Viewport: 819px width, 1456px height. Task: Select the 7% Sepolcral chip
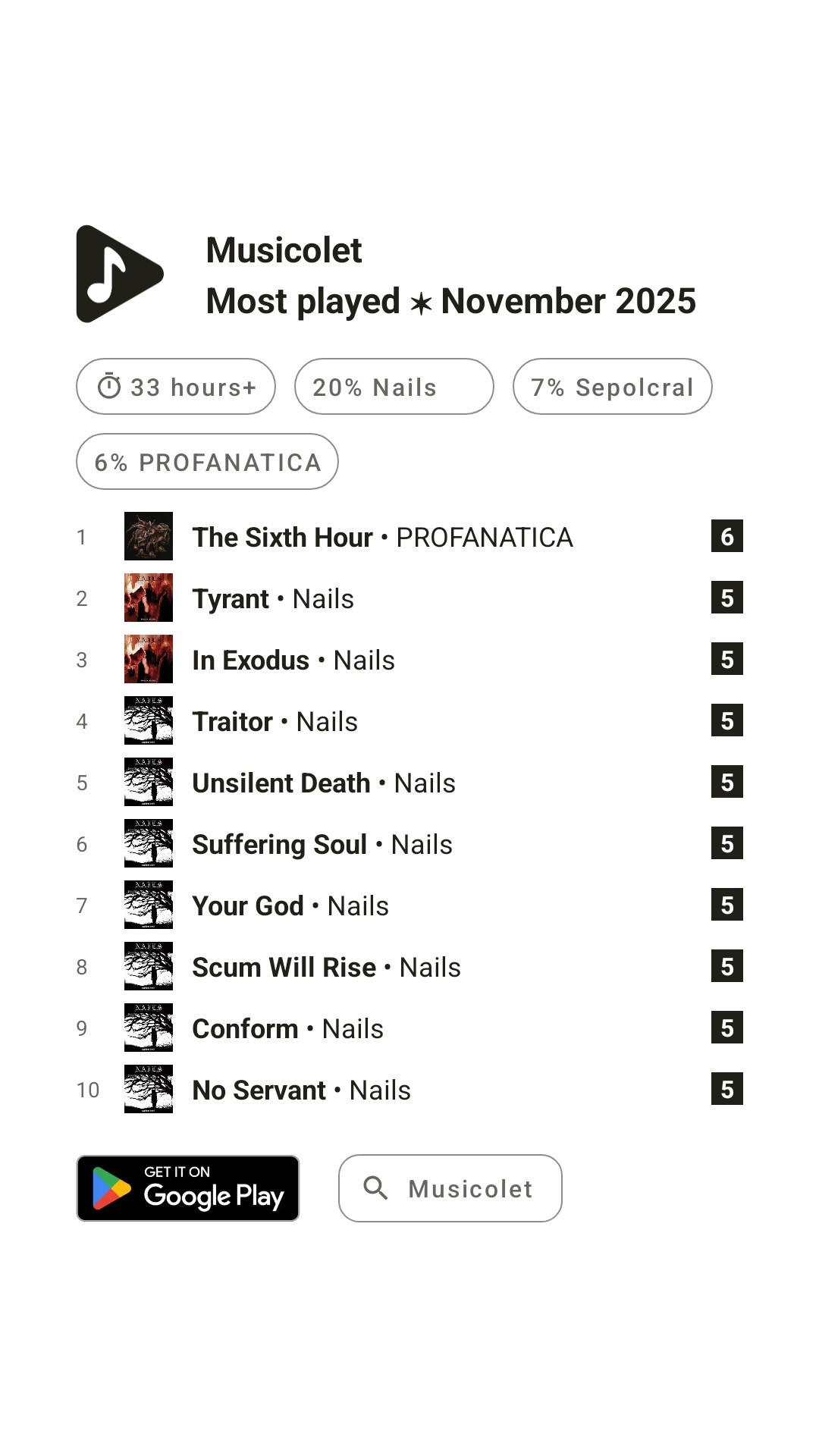(612, 387)
